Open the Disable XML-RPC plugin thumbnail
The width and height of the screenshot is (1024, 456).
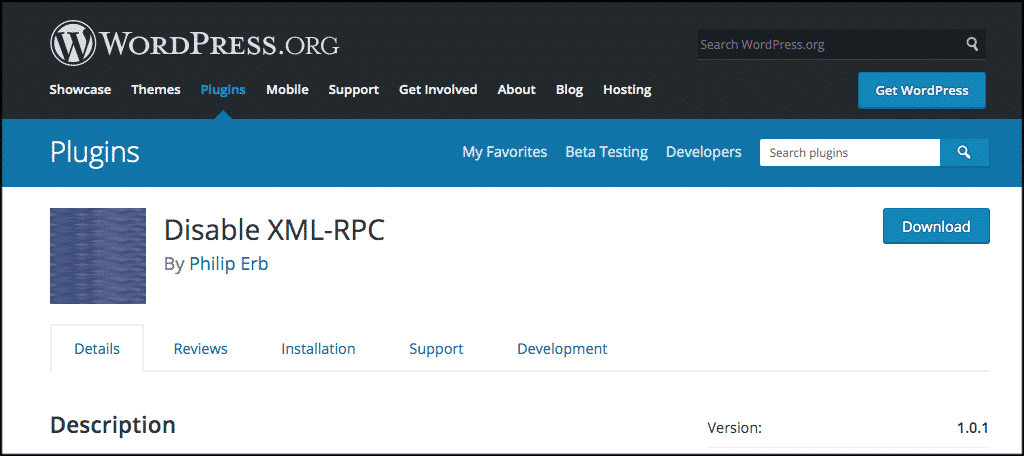pyautogui.click(x=98, y=256)
